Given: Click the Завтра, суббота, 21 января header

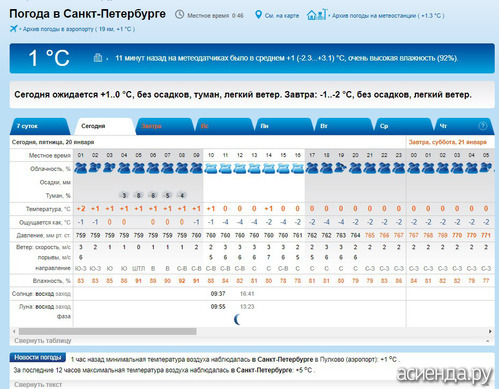Looking at the screenshot, I should point(447,142).
